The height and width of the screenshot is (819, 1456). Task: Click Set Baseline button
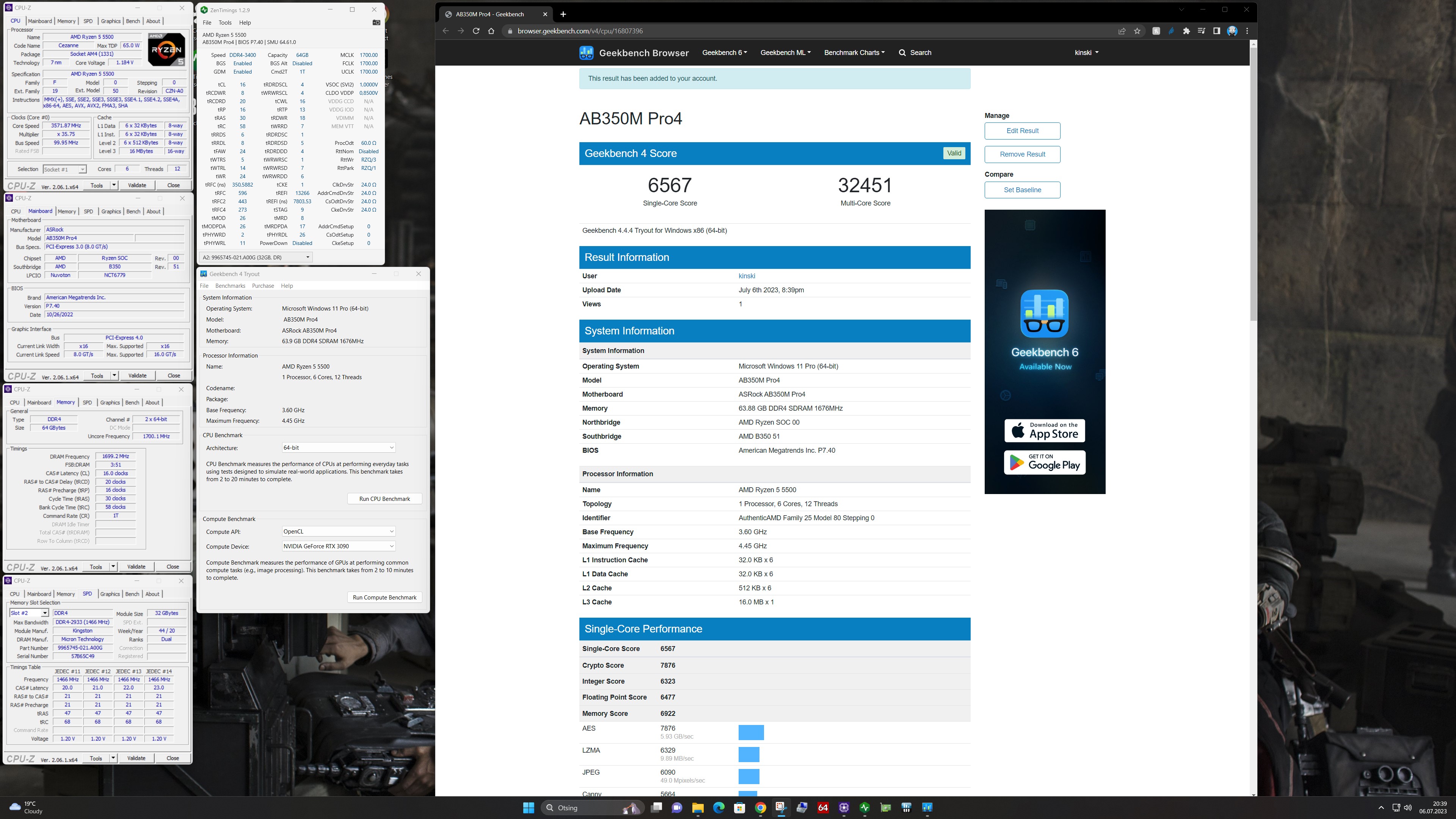pos(1023,190)
